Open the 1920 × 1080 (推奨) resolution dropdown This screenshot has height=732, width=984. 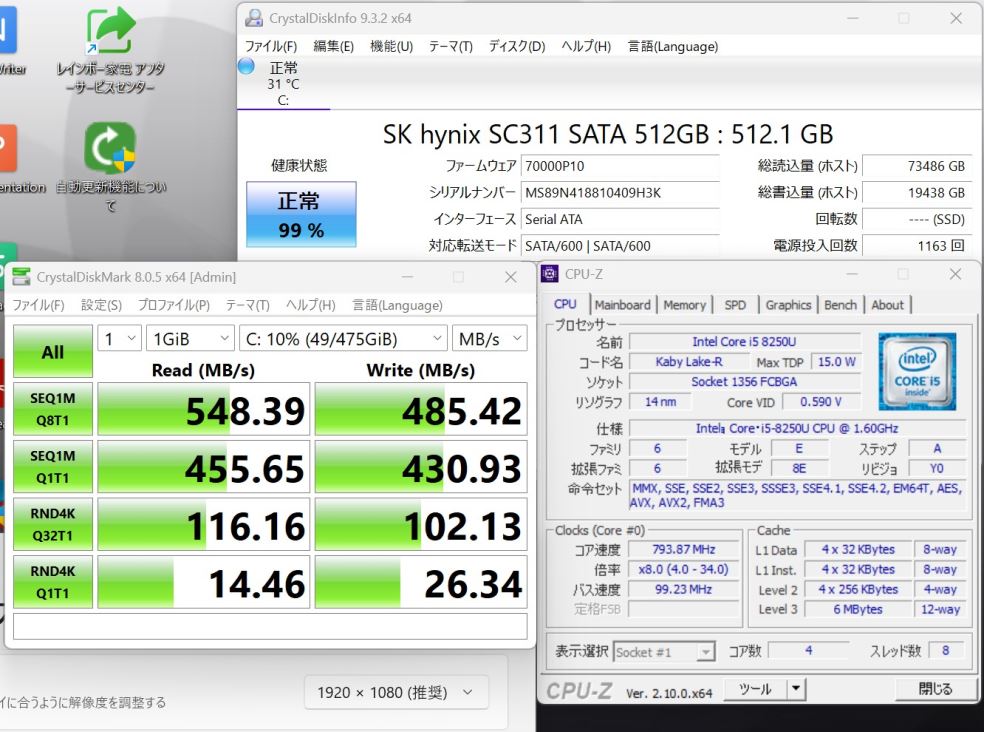(396, 692)
